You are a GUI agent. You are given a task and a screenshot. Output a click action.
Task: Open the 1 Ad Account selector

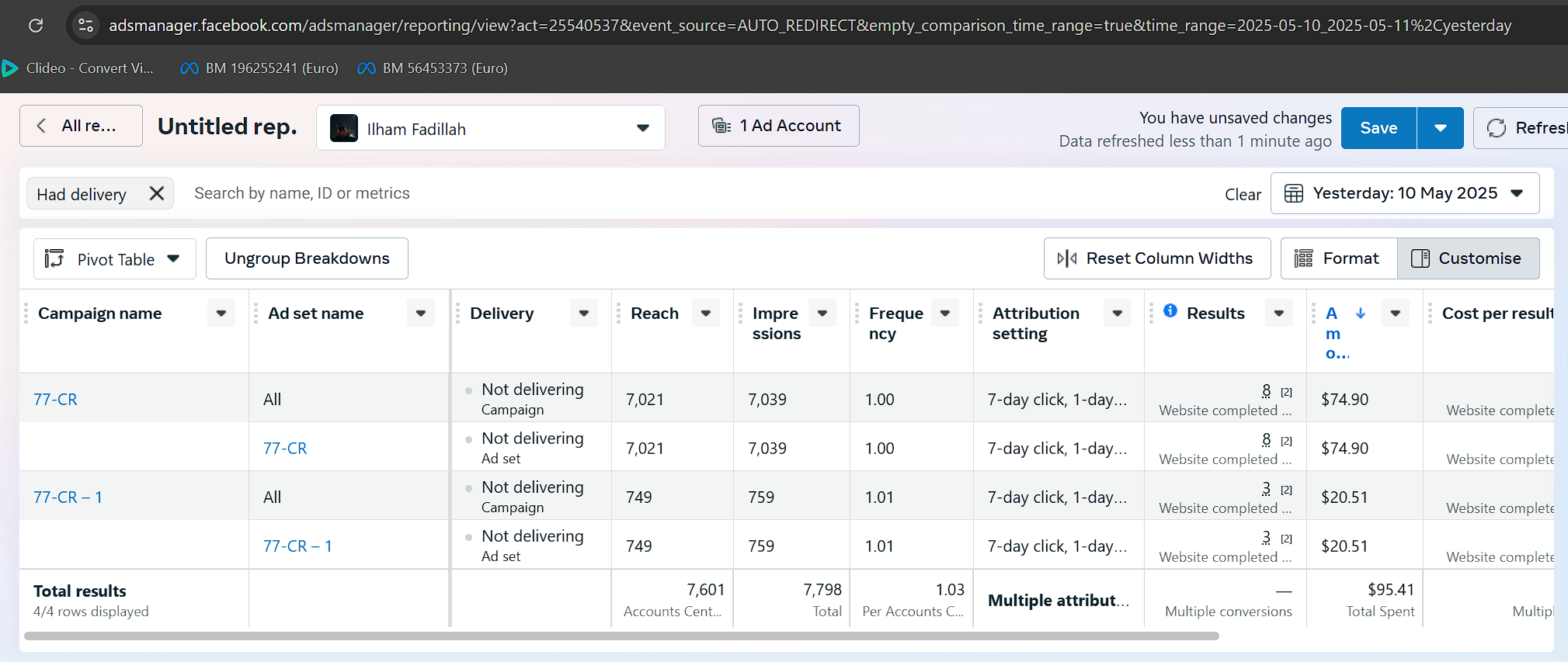(x=778, y=126)
